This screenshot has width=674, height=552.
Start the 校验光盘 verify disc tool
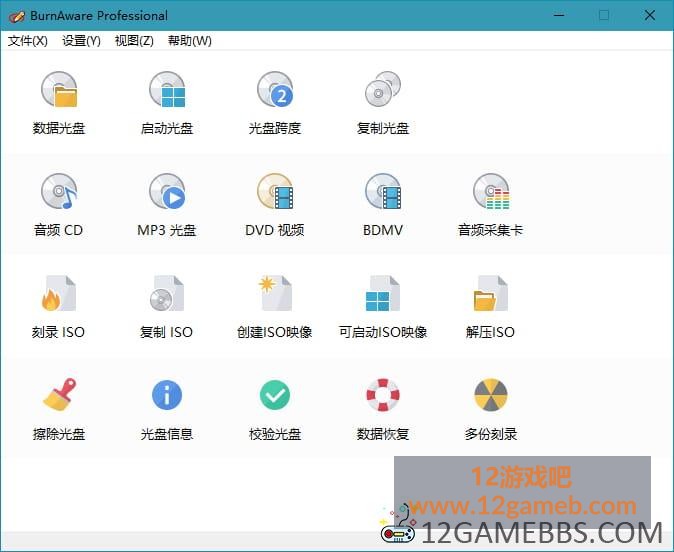click(275, 409)
